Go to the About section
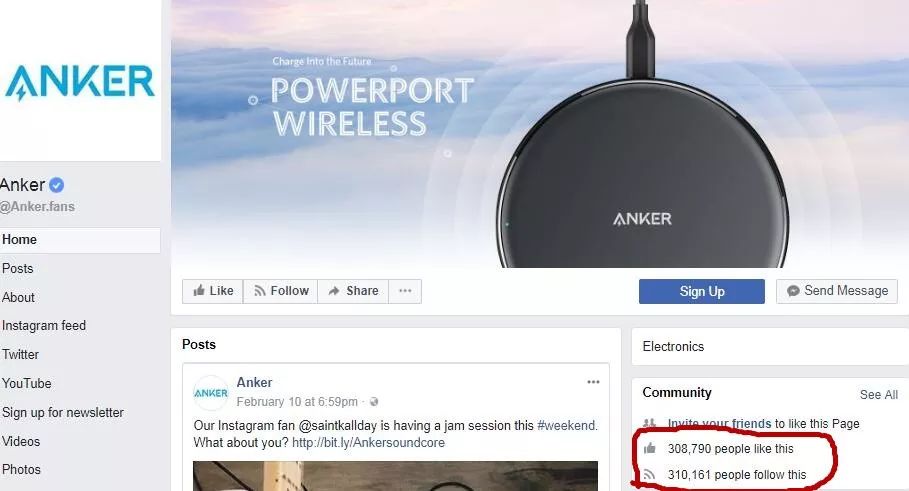 [18, 297]
